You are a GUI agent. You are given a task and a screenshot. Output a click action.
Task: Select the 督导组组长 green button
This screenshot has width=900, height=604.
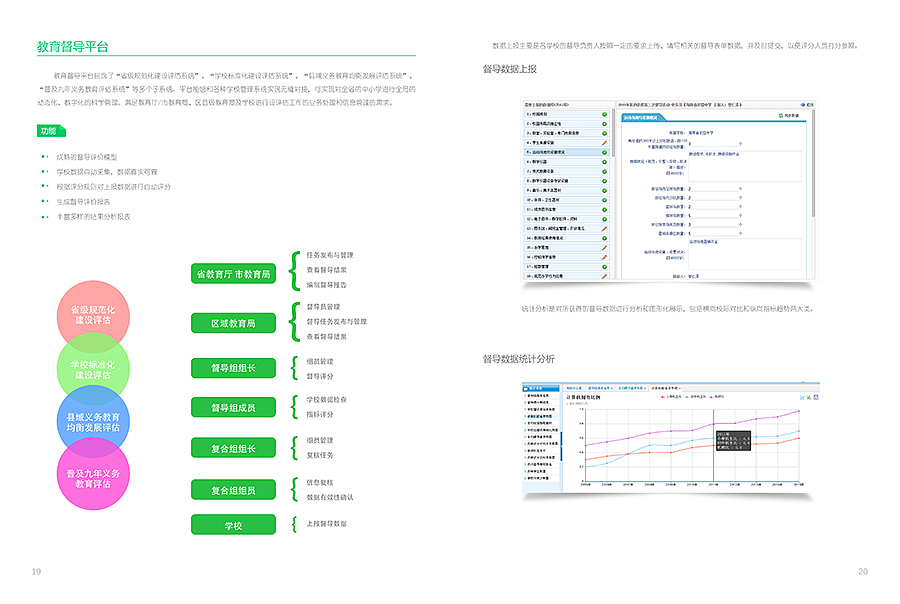click(233, 368)
